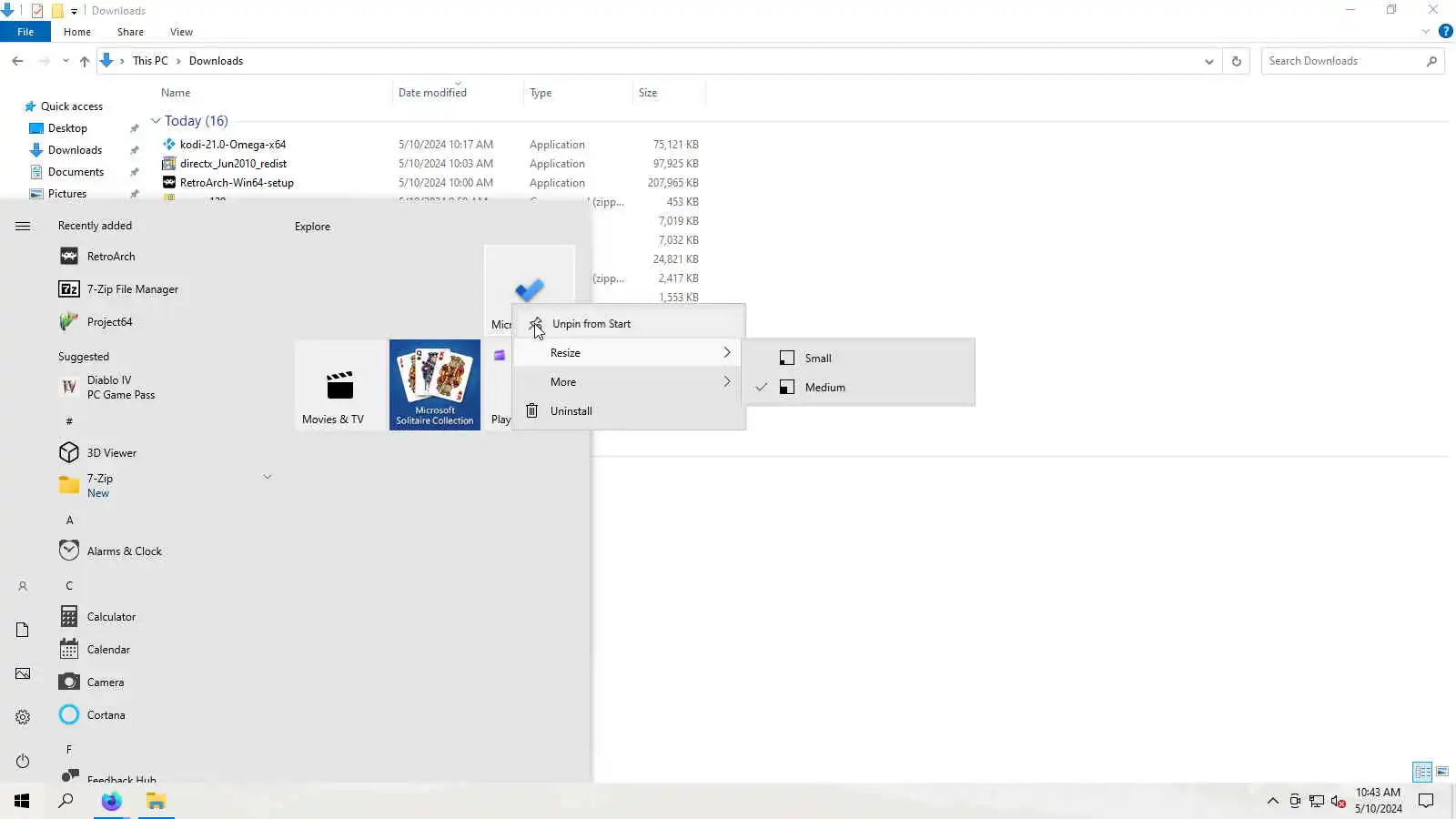Sort by Size column header
Image resolution: width=1456 pixels, height=819 pixels.
click(x=648, y=93)
